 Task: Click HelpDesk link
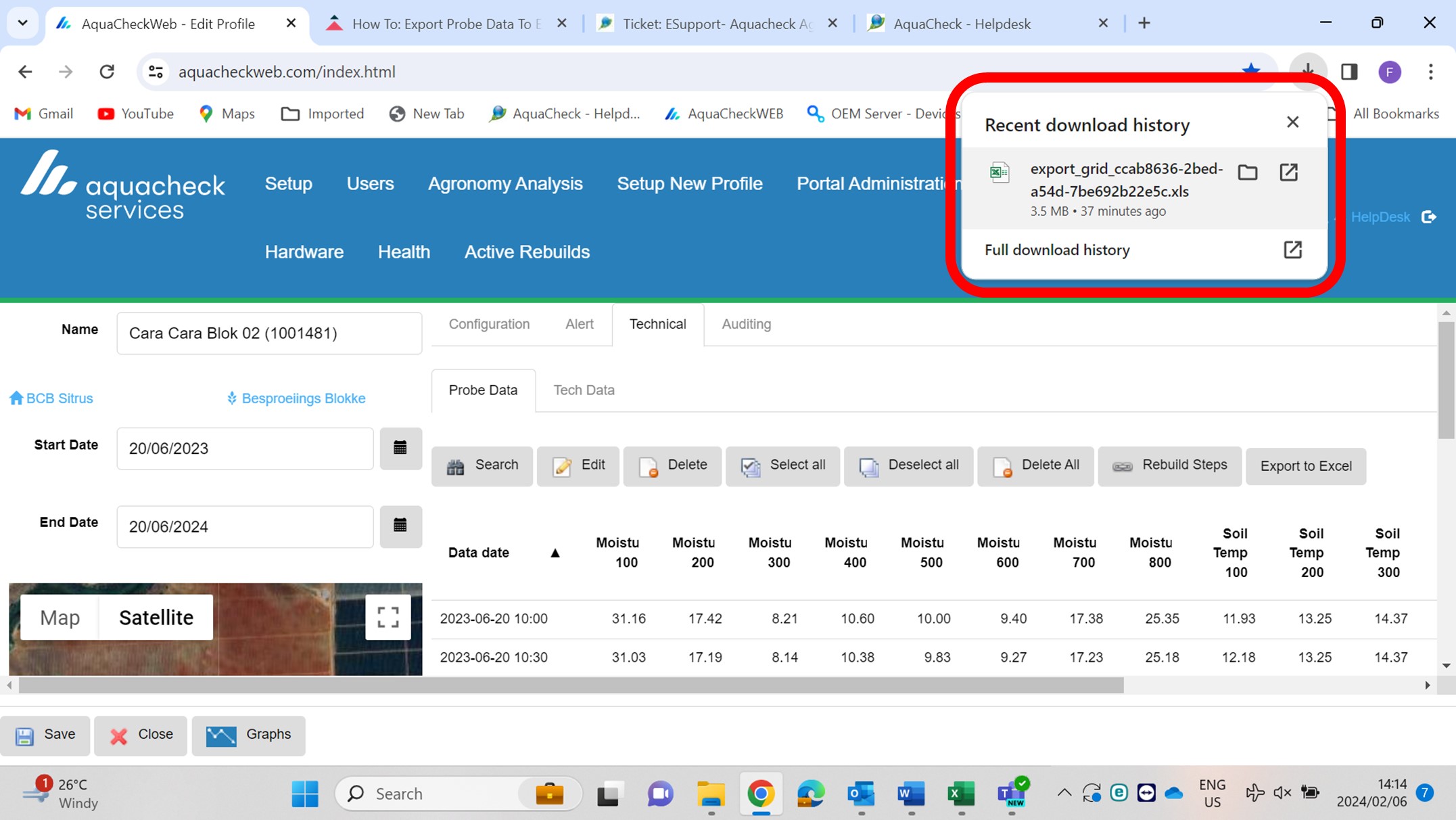click(1380, 217)
